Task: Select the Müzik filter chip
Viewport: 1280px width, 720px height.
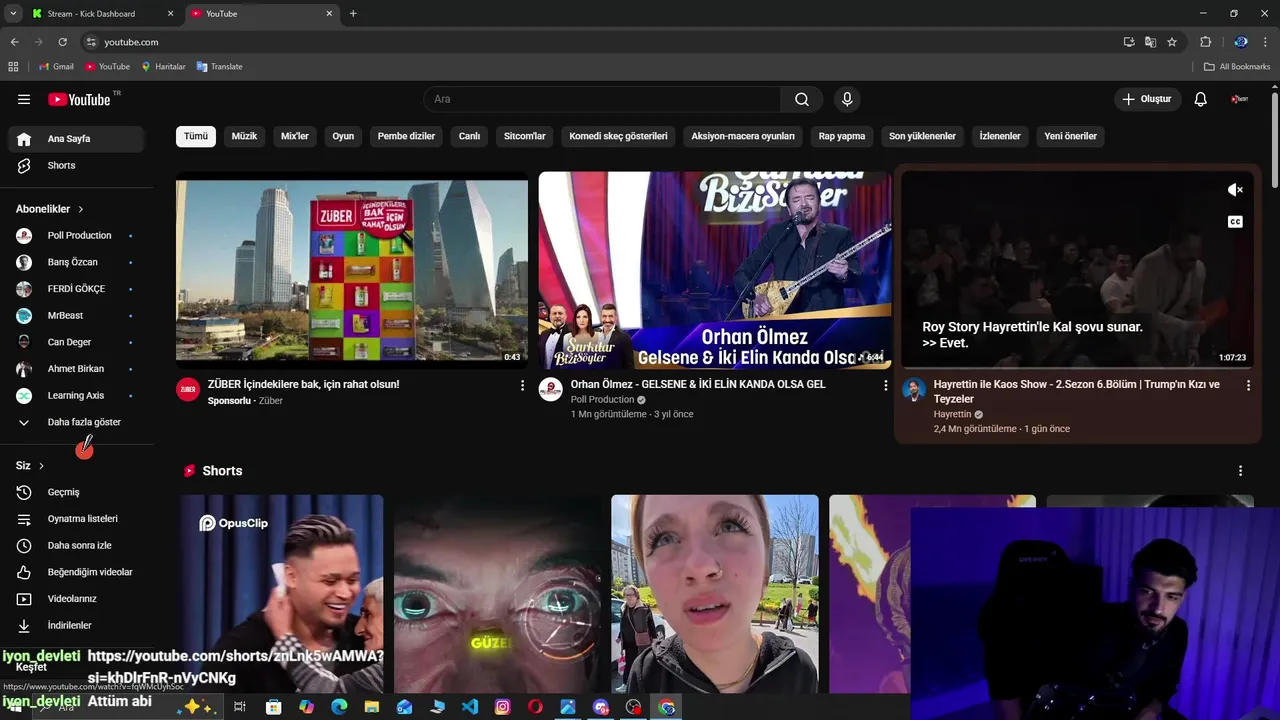Action: (x=244, y=136)
